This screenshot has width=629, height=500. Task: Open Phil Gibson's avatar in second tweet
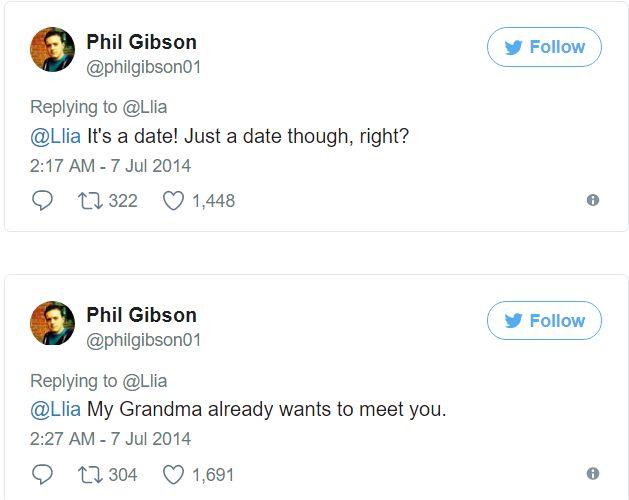pos(53,324)
